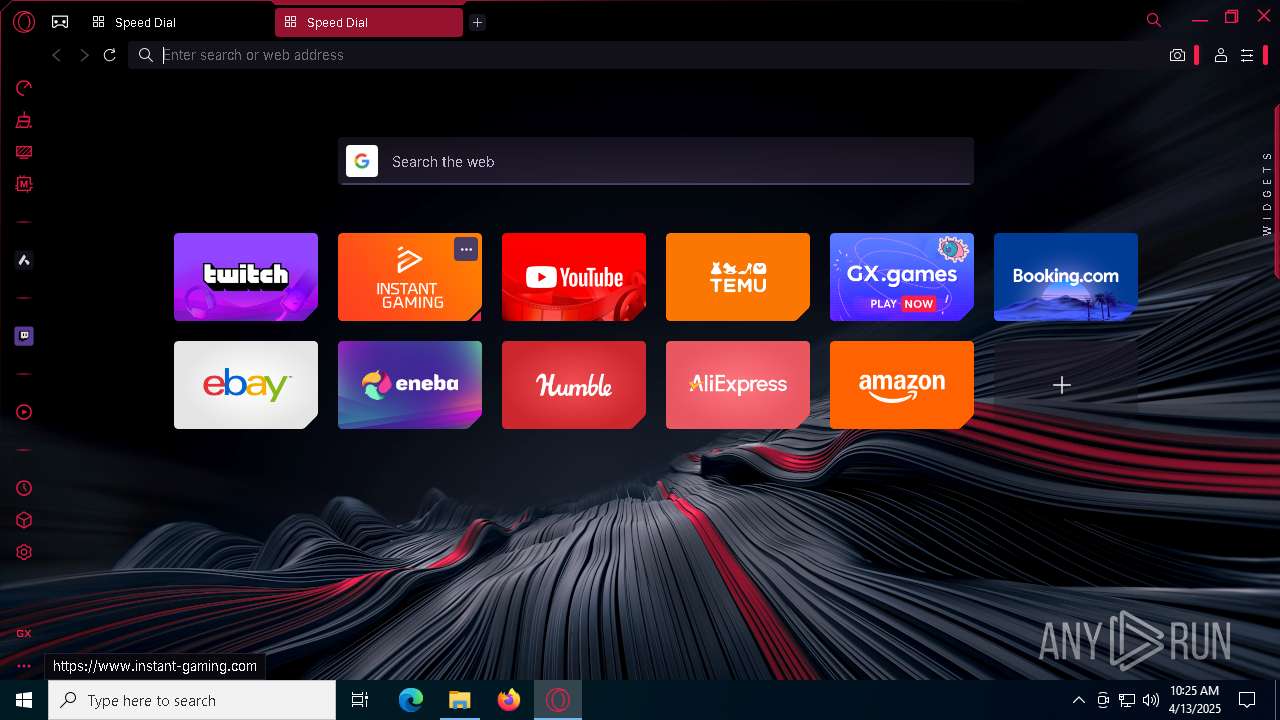This screenshot has height=720, width=1280.
Task: Open the eBay speed dial tile
Action: click(x=246, y=385)
